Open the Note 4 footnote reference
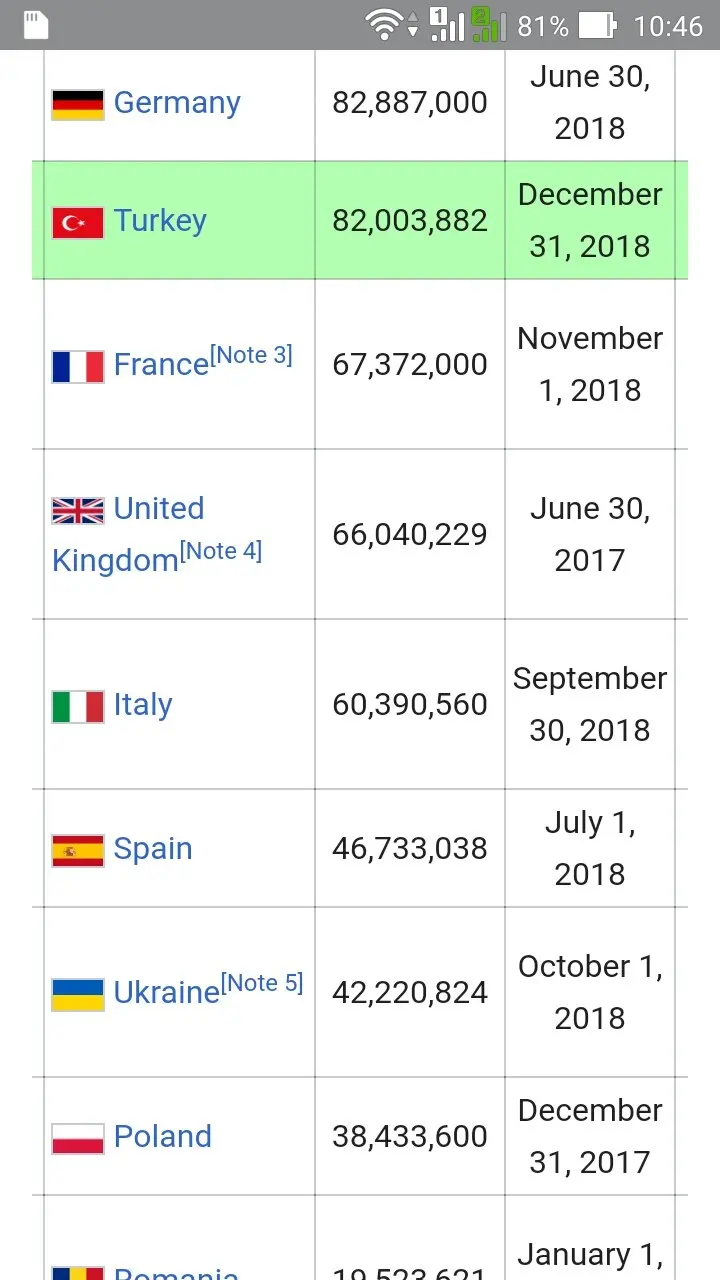 coord(221,551)
